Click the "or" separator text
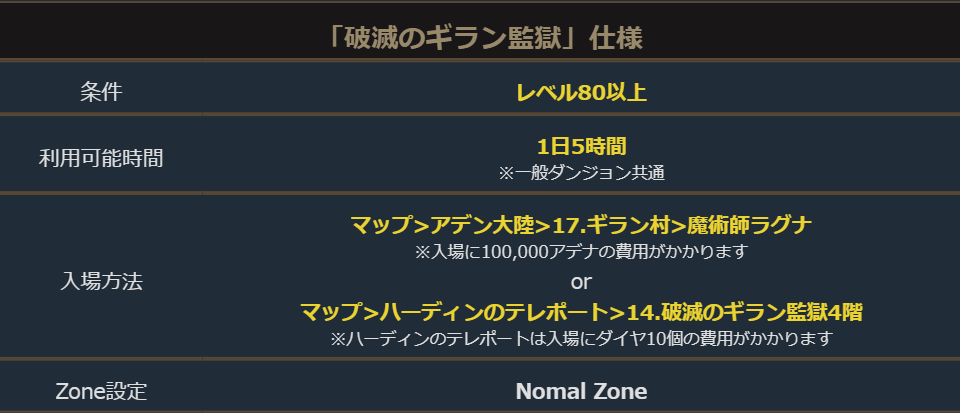Image resolution: width=960 pixels, height=413 pixels. pos(581,282)
